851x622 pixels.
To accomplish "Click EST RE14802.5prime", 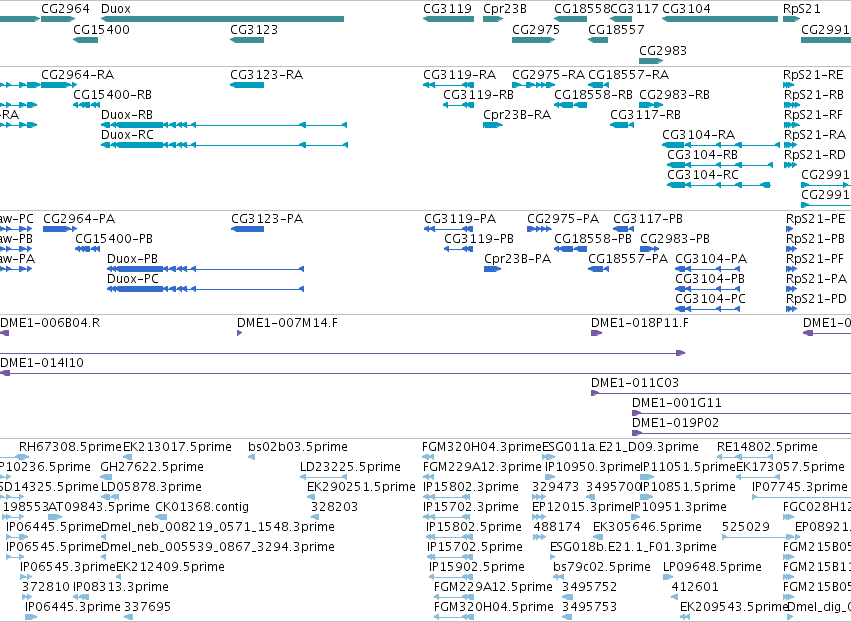I will (745, 458).
